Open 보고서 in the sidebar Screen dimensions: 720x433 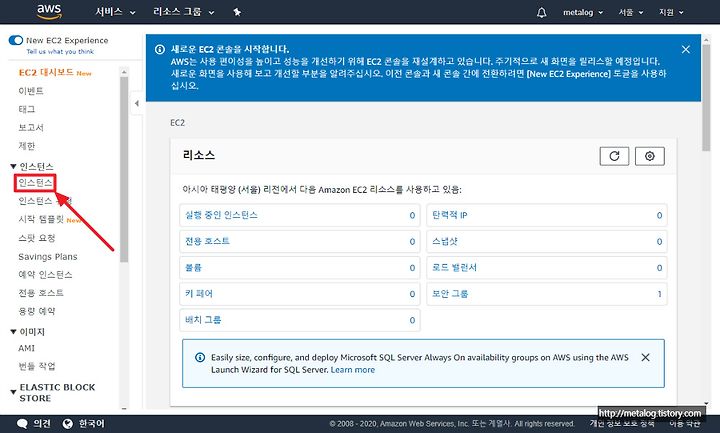pyautogui.click(x=31, y=128)
